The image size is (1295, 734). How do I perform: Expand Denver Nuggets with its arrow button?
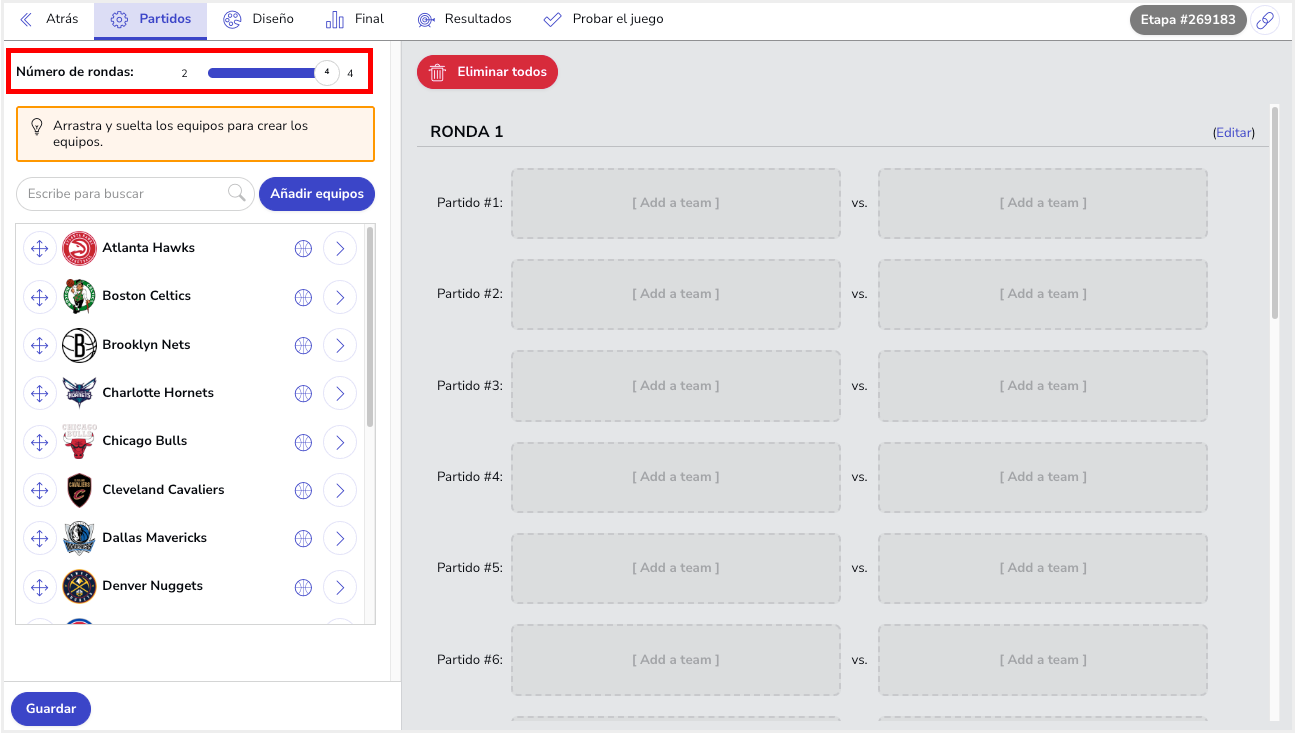tap(340, 586)
